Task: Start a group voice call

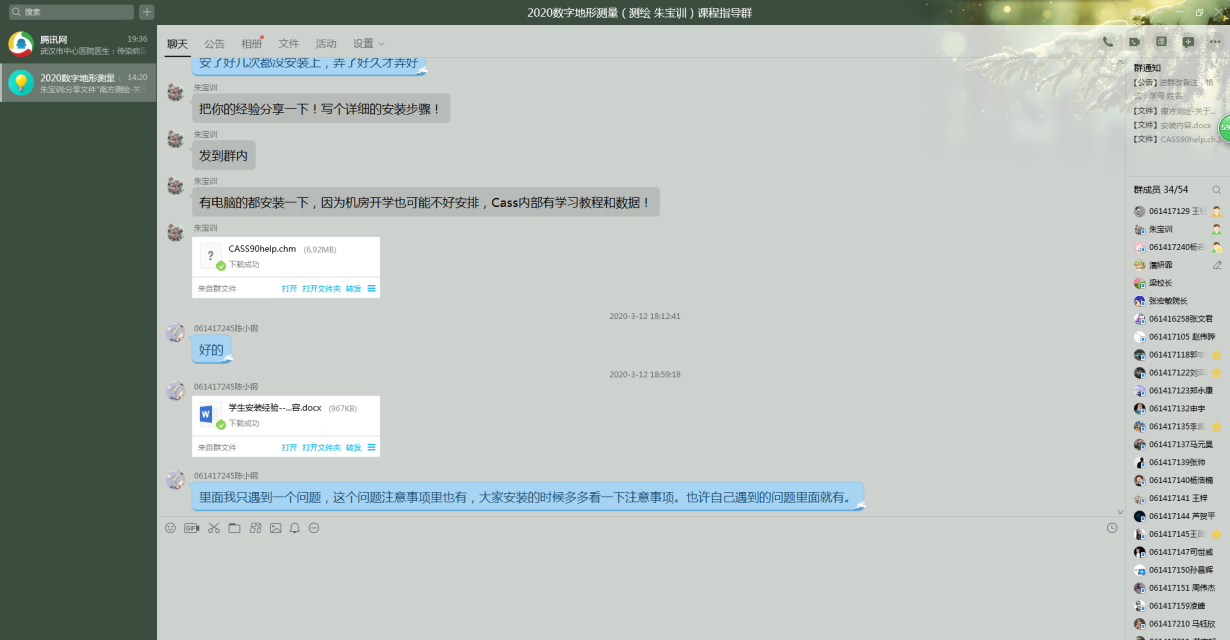Action: 1108,42
